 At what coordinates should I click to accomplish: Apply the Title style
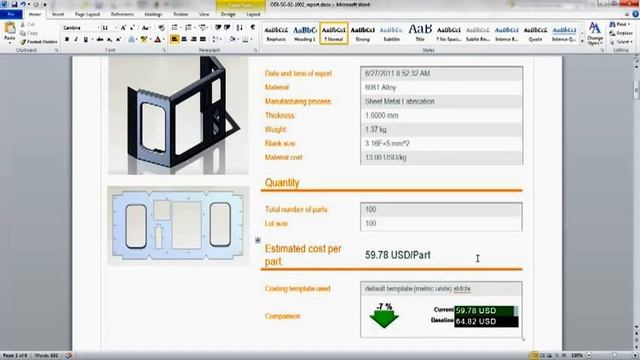(420, 33)
